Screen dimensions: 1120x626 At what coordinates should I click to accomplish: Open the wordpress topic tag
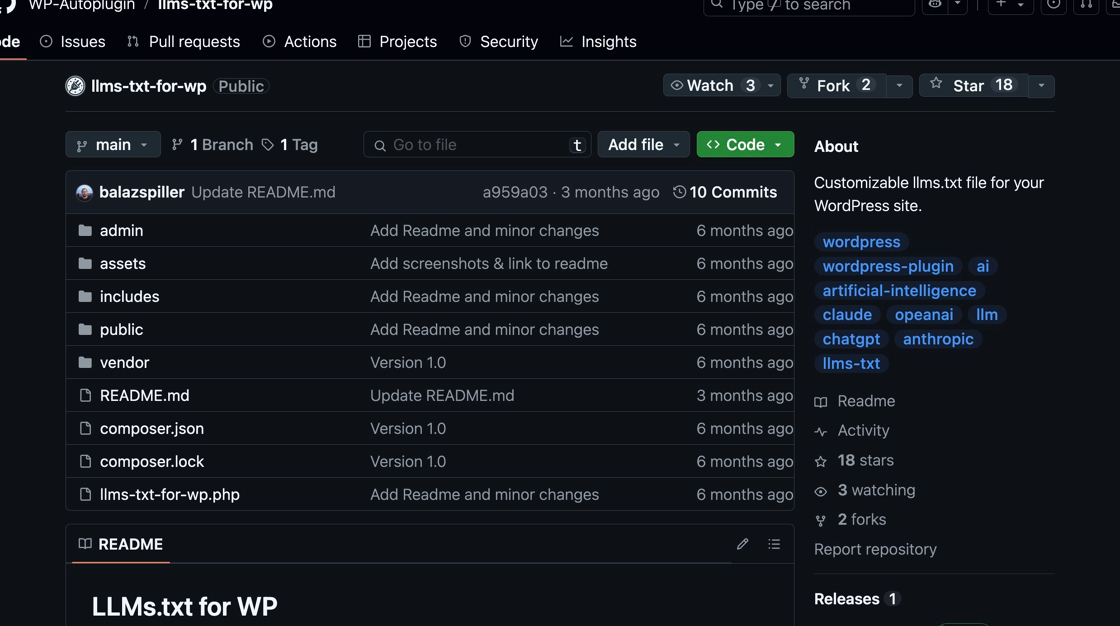tap(861, 242)
